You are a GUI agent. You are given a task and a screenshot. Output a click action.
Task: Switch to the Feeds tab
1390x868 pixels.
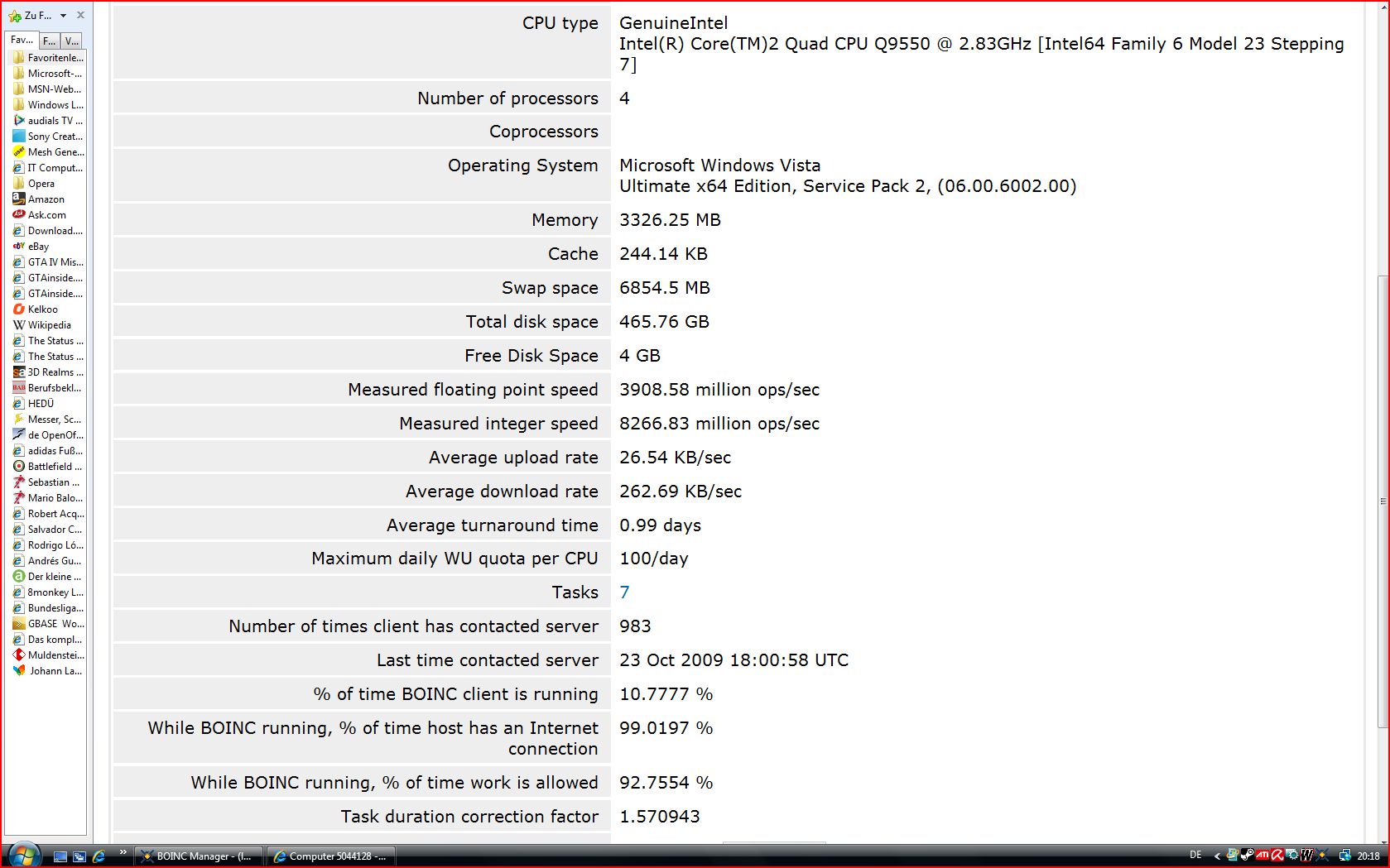pyautogui.click(x=50, y=41)
